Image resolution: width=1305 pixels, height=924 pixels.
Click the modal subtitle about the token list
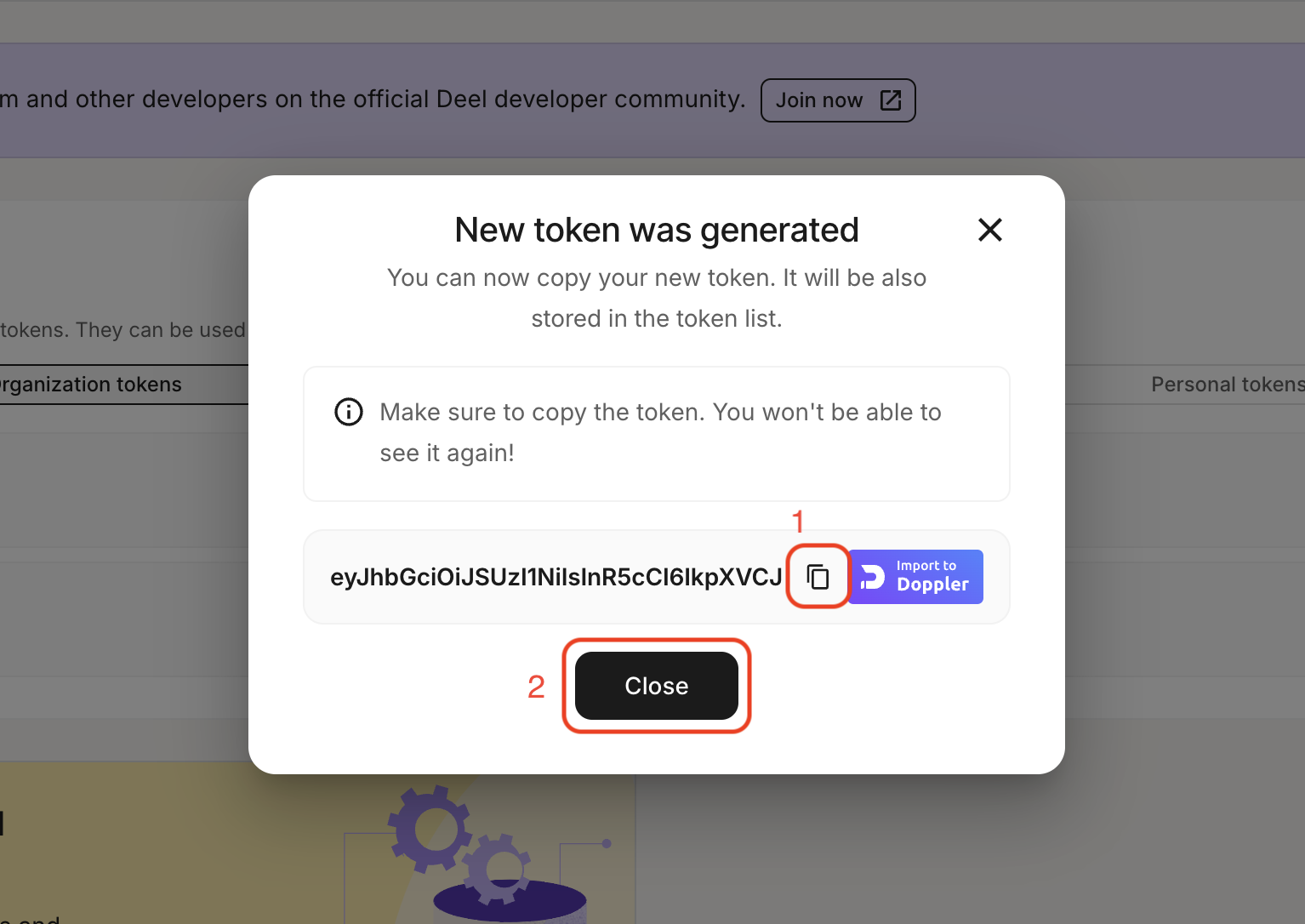pos(656,298)
